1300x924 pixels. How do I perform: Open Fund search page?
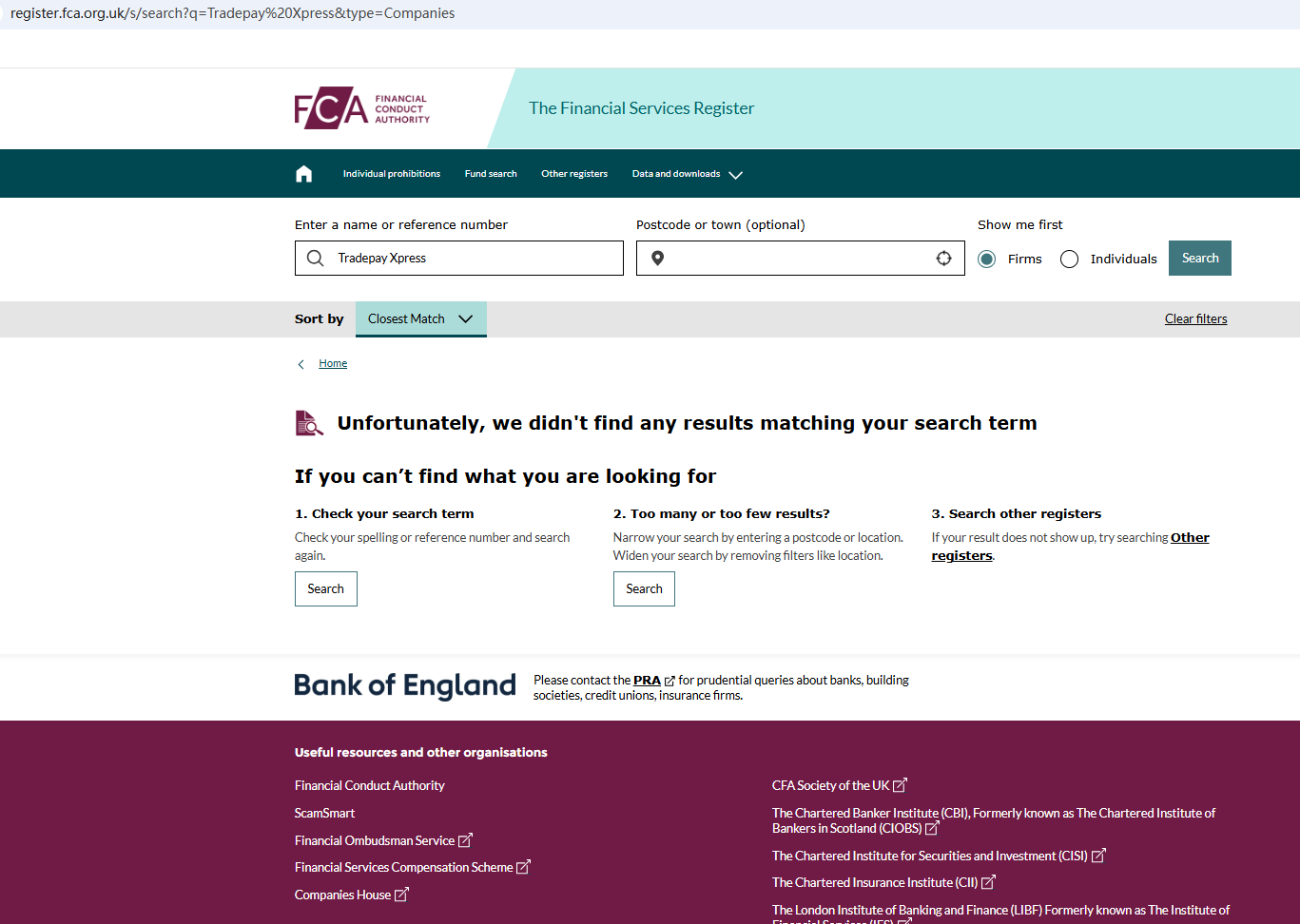point(491,174)
